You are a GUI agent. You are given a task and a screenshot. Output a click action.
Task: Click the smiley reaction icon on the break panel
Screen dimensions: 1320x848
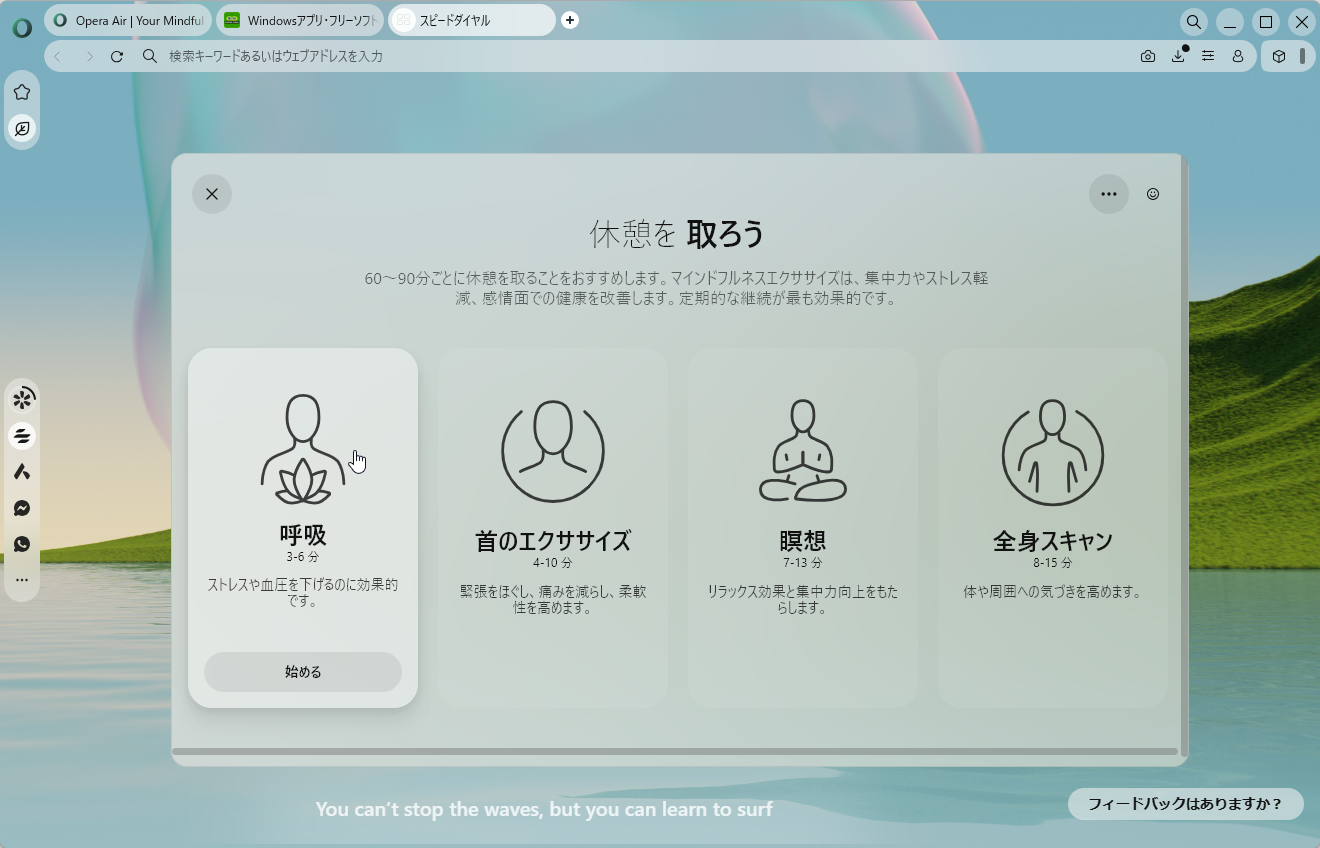pyautogui.click(x=1152, y=193)
